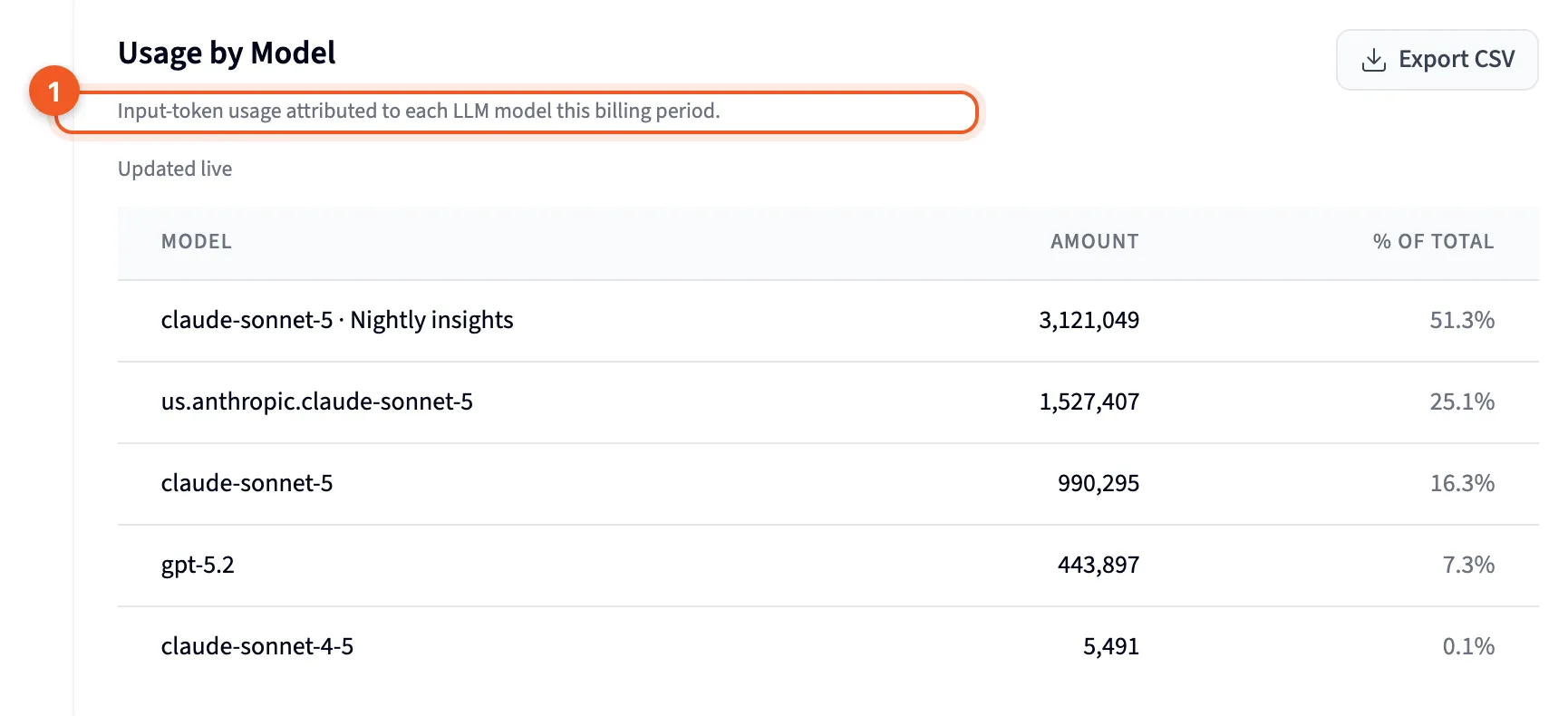The height and width of the screenshot is (716, 1568).
Task: Click the % OF TOTAL column header
Action: point(1433,241)
